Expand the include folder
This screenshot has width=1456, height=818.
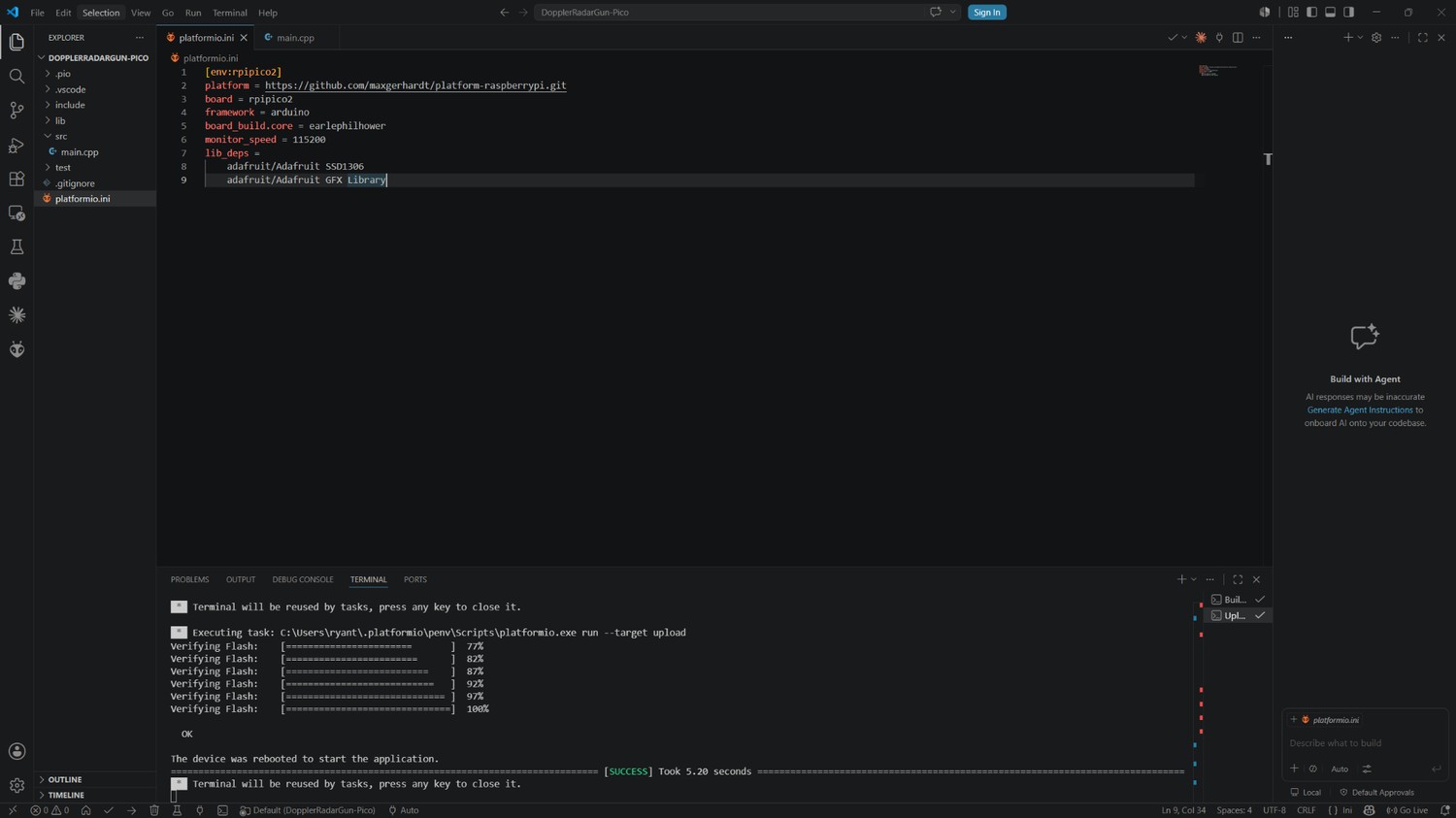coord(95,105)
